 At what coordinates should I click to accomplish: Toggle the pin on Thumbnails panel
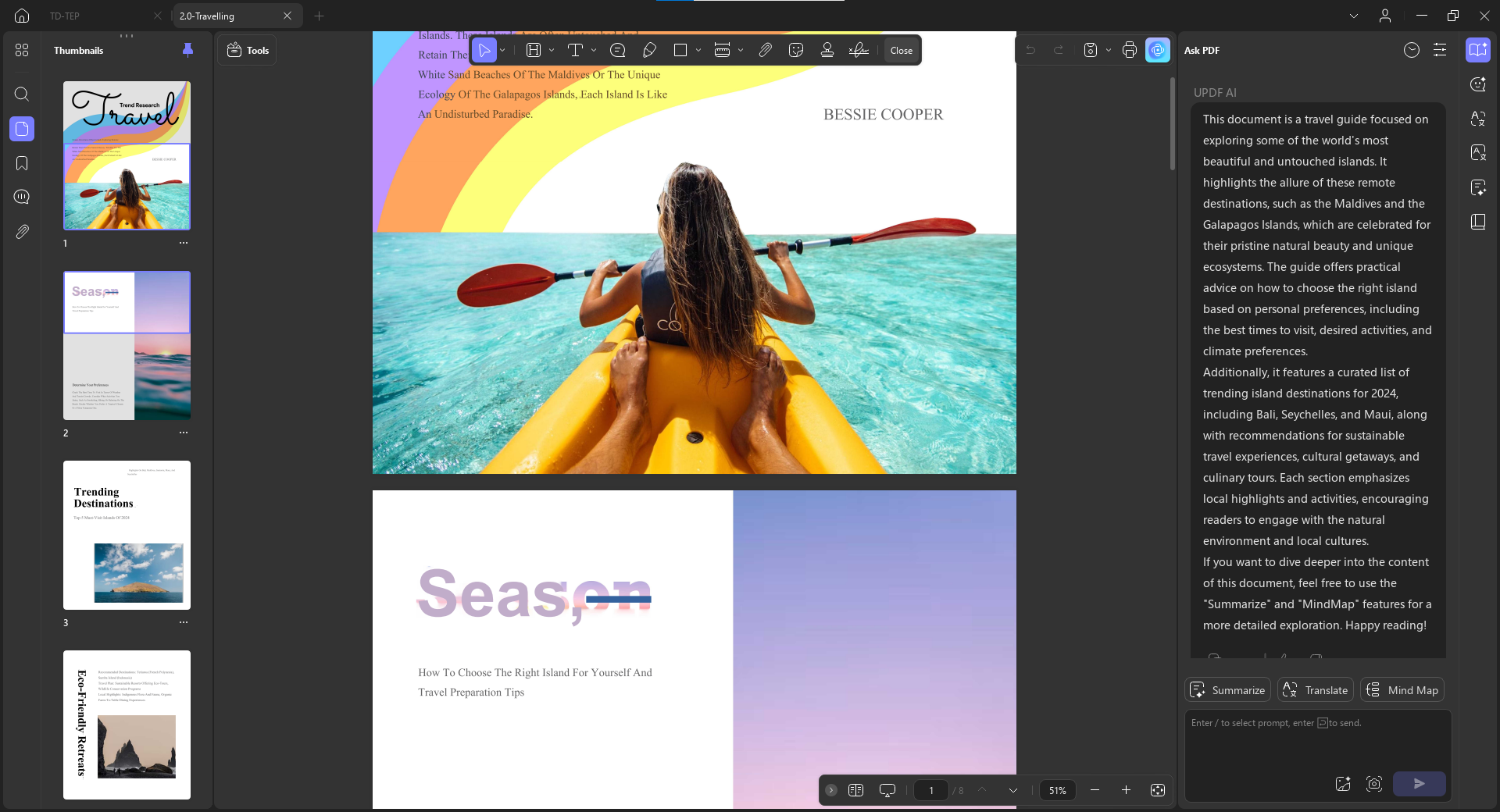pyautogui.click(x=187, y=49)
